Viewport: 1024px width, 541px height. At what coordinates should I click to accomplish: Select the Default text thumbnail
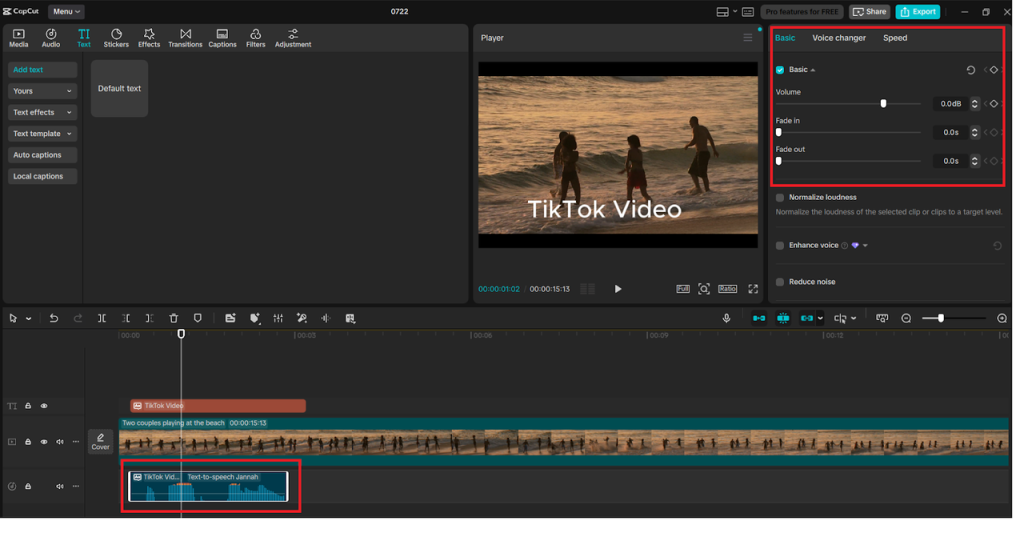pyautogui.click(x=119, y=88)
